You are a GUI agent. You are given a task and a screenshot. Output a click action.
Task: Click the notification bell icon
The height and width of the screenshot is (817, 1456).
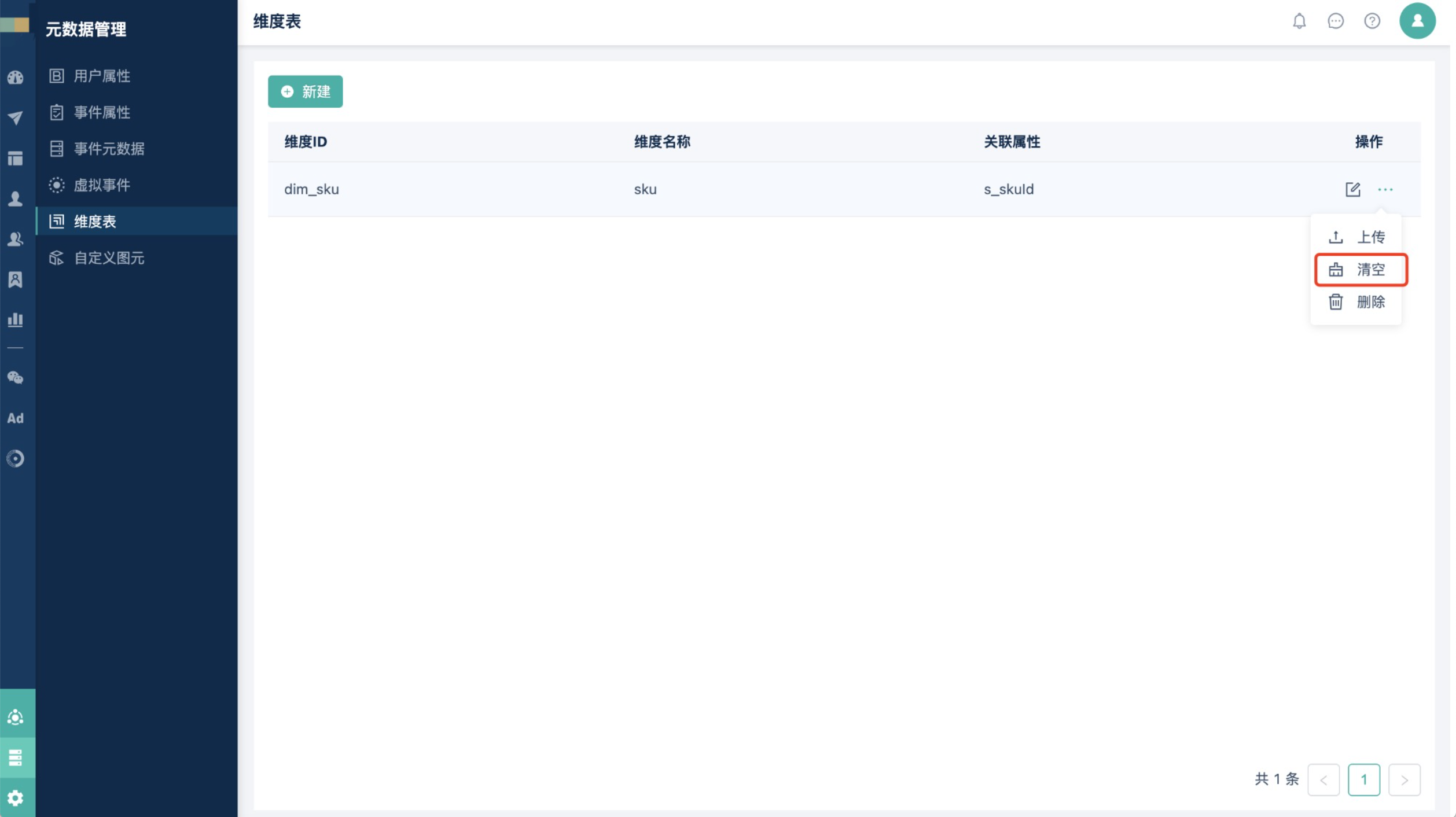1299,21
